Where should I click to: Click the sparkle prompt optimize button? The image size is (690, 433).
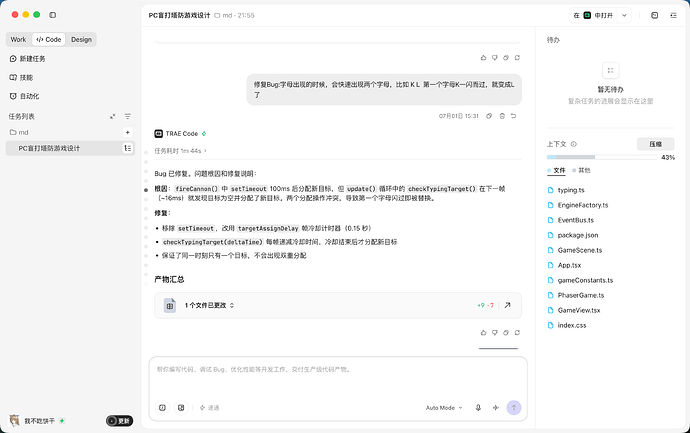click(x=209, y=408)
